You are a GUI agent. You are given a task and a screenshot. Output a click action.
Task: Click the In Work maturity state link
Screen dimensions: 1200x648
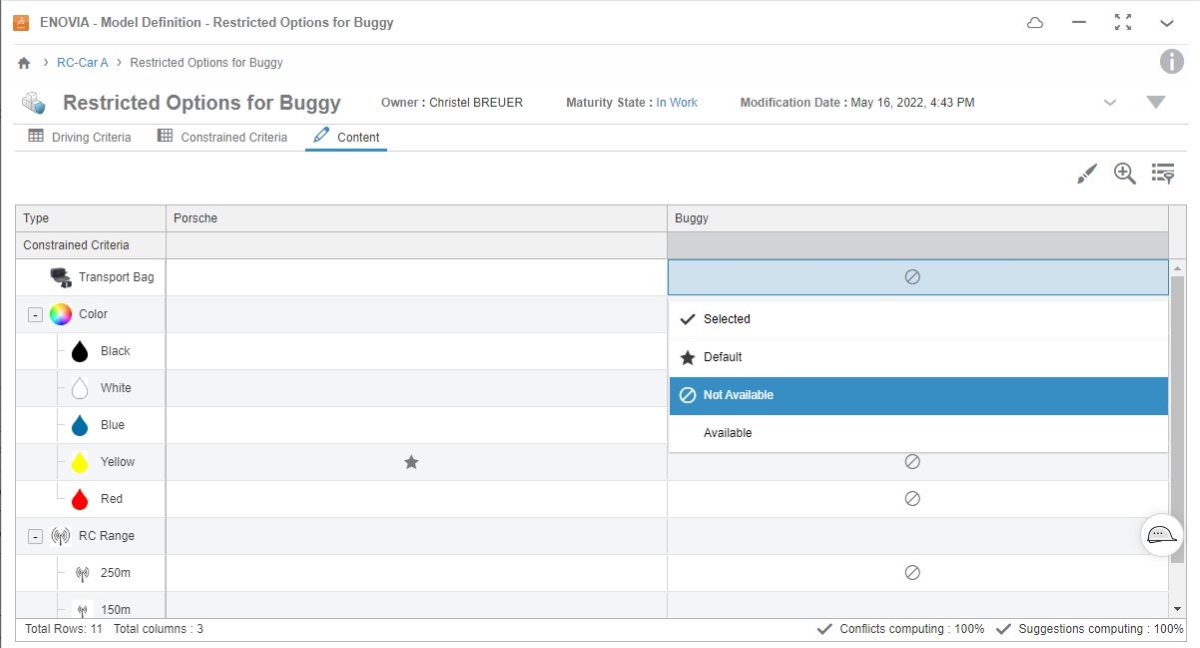coord(677,103)
